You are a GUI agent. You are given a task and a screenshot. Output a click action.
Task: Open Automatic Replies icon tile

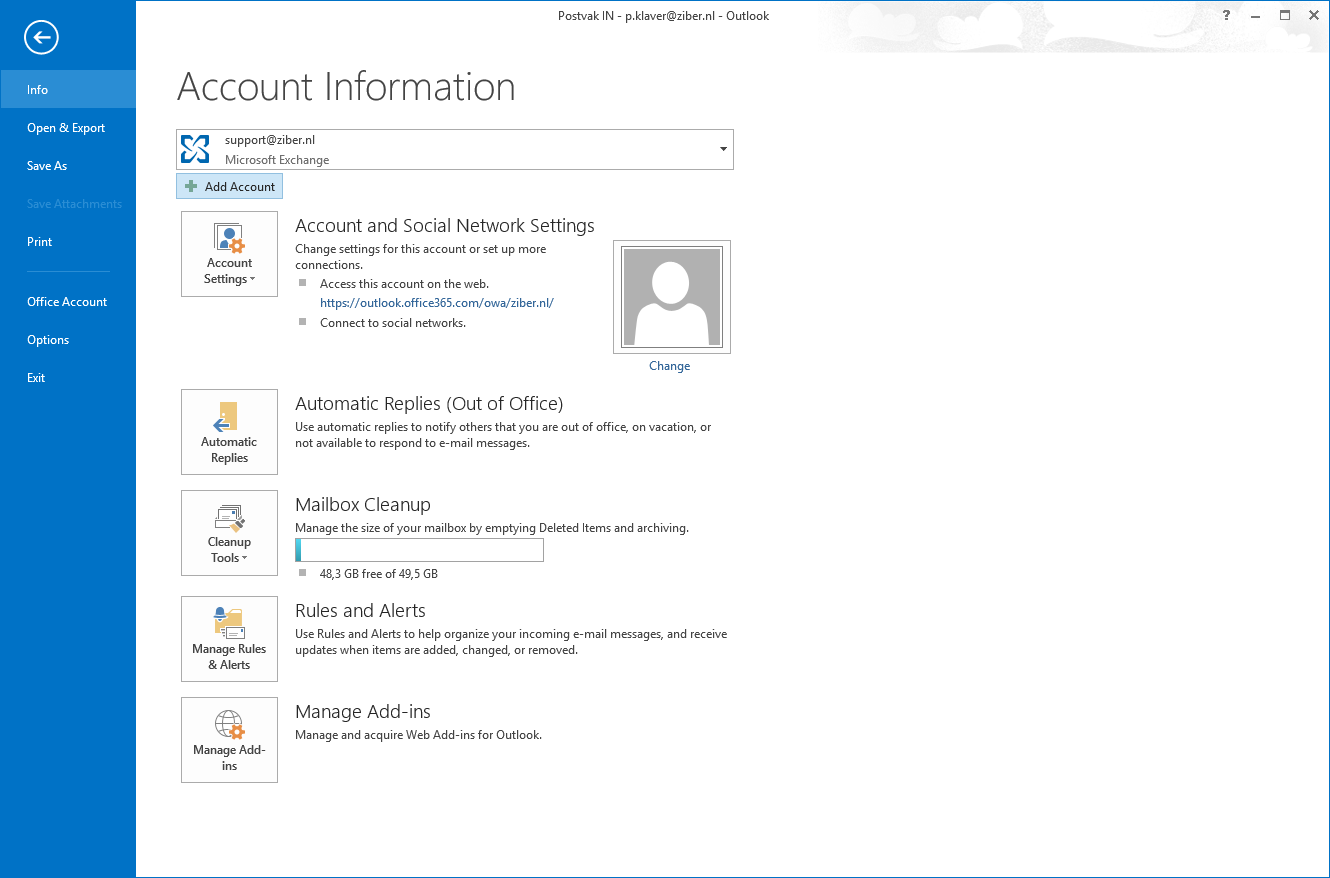point(229,432)
